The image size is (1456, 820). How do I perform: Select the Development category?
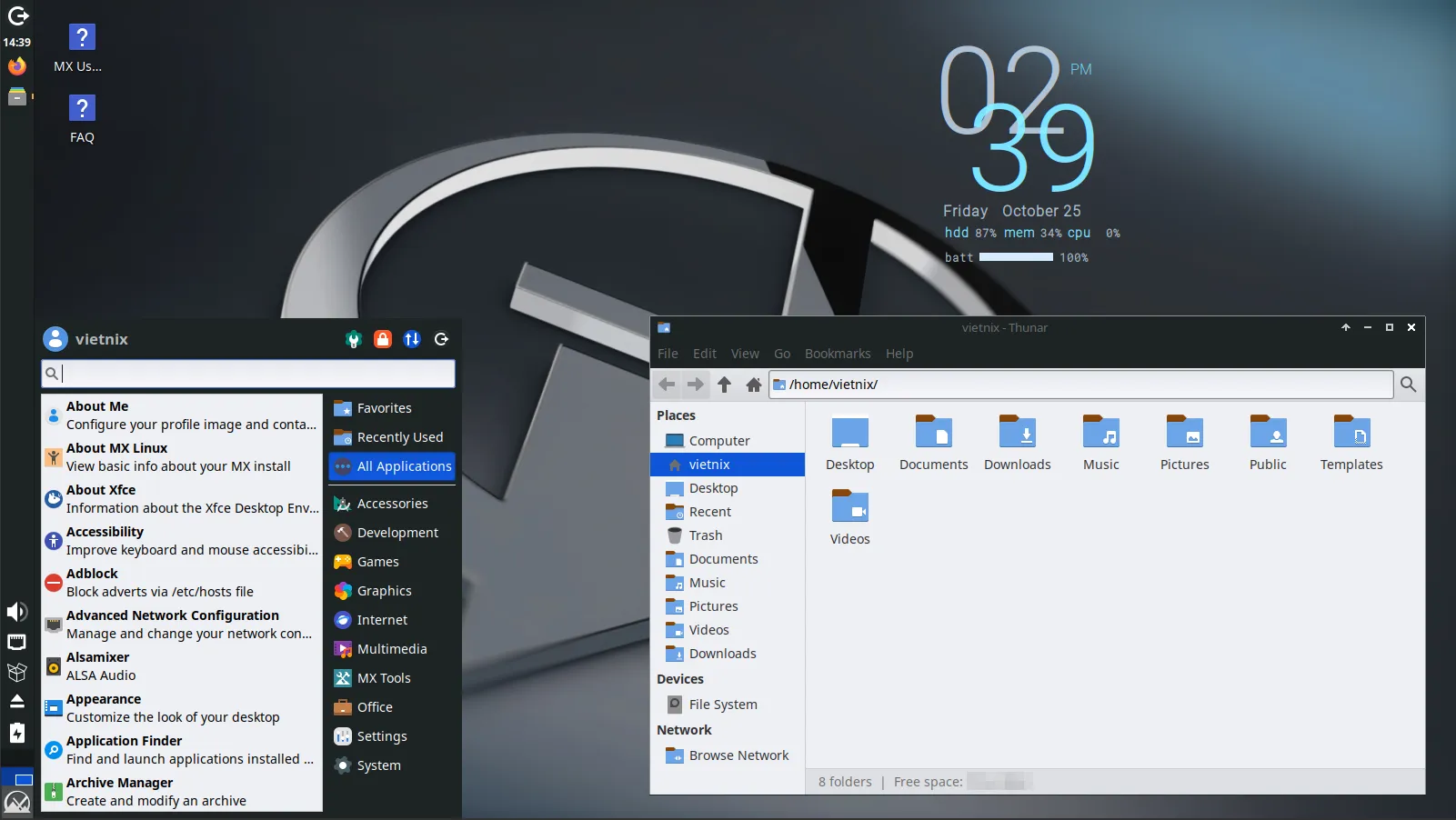pyautogui.click(x=392, y=533)
